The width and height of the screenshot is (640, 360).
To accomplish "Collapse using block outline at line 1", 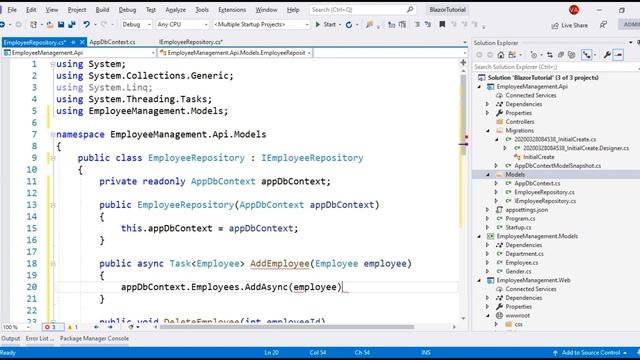I will click(x=53, y=64).
